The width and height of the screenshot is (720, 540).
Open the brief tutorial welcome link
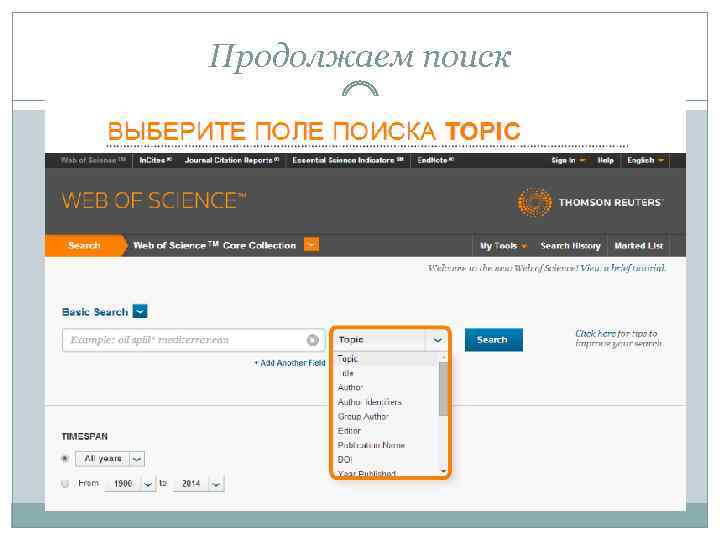(x=622, y=268)
